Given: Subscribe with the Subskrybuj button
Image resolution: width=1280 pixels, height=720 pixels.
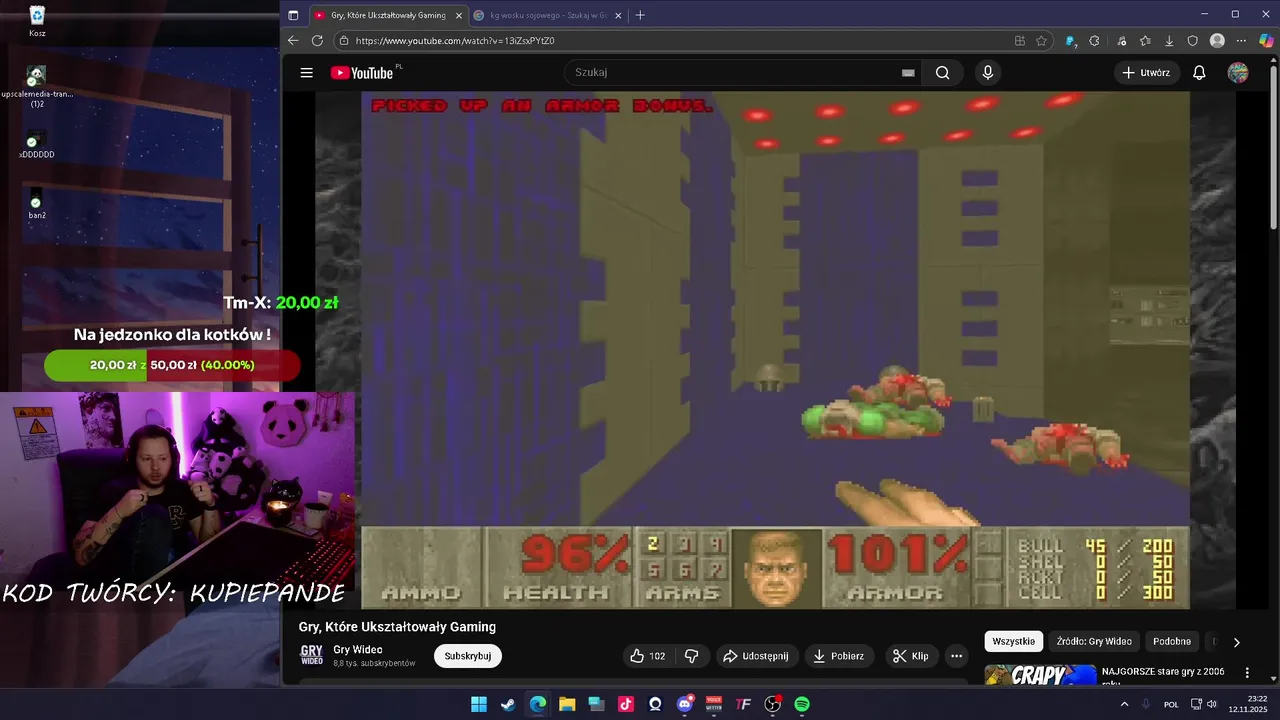Looking at the screenshot, I should tap(467, 656).
